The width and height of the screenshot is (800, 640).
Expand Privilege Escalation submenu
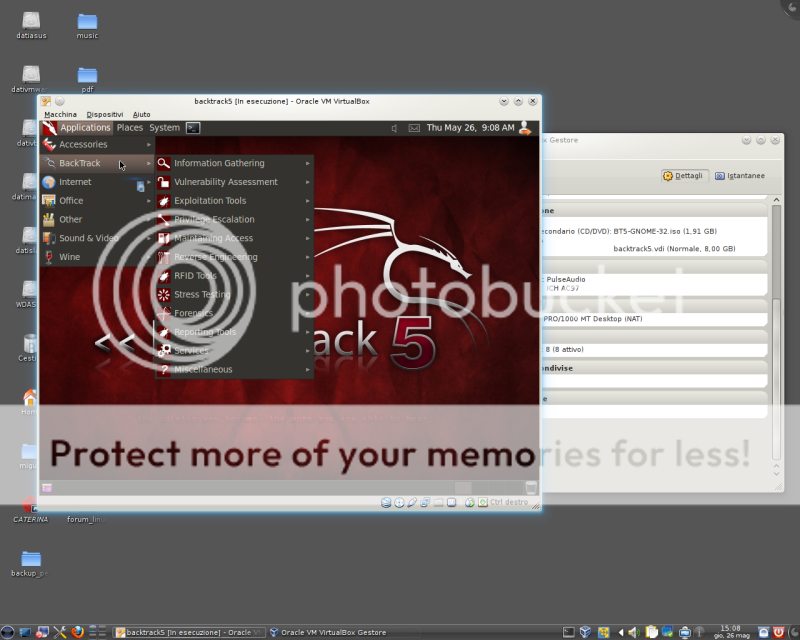pos(235,219)
